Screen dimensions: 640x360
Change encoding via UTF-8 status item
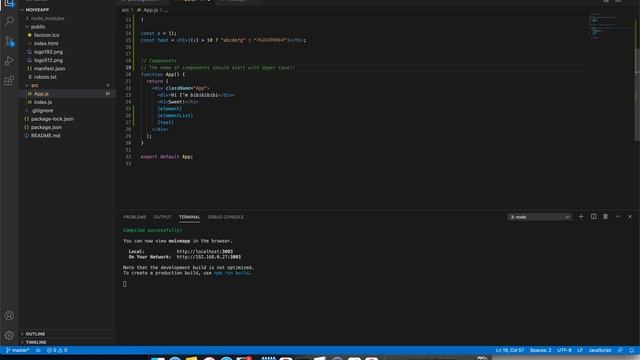564,350
